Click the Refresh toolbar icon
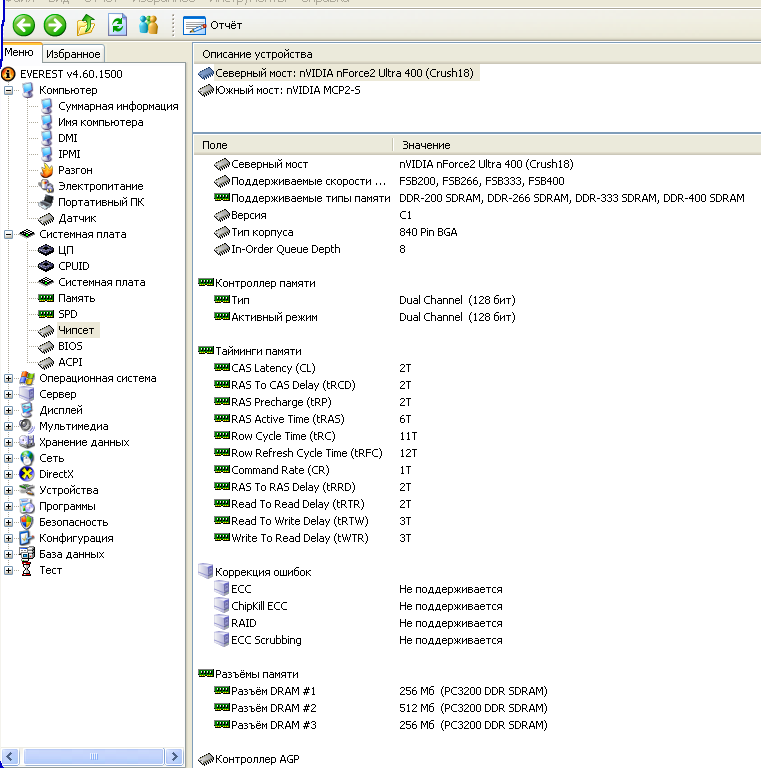This screenshot has width=761, height=768. 118,25
